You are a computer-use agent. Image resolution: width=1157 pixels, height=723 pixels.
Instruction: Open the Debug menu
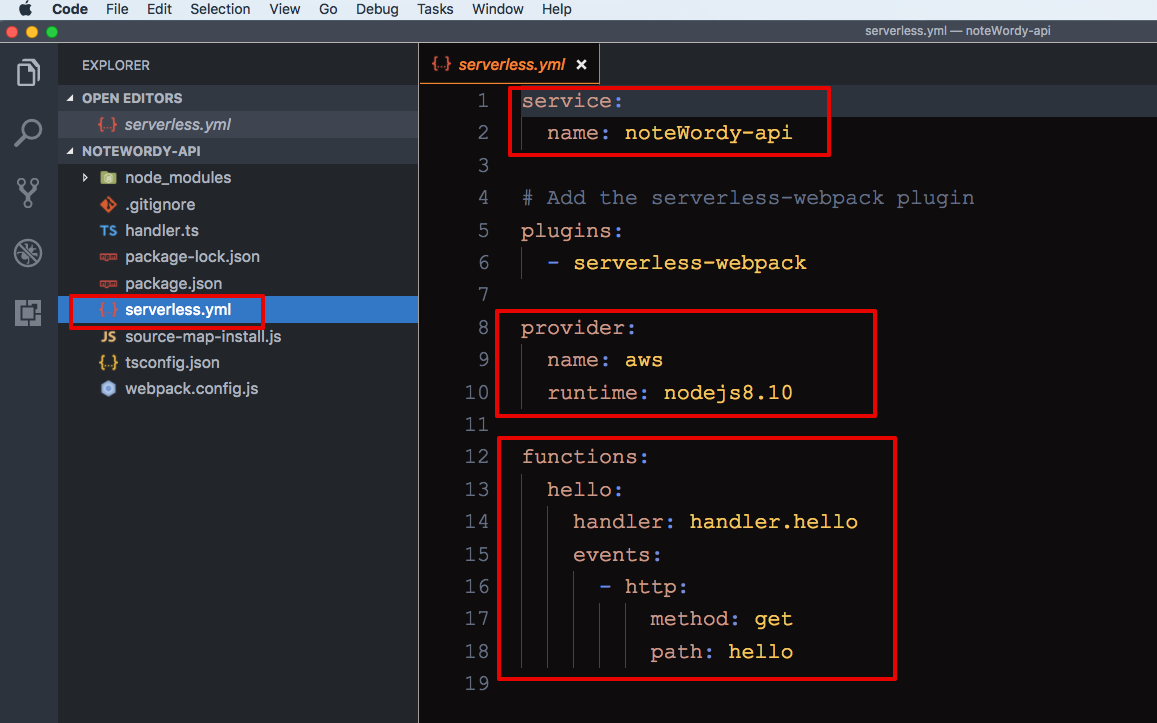point(377,9)
